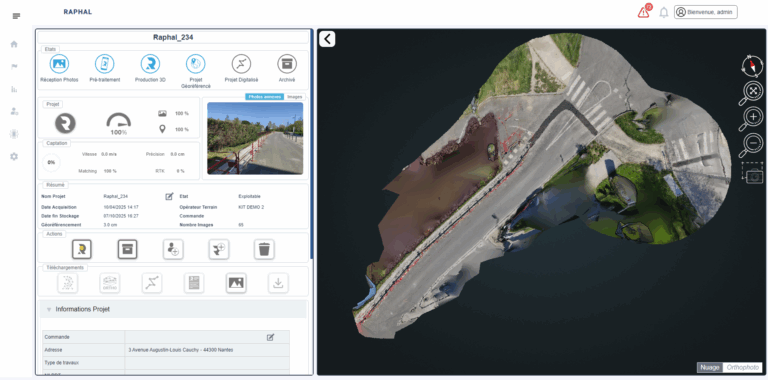This screenshot has width=768, height=380.
Task: Click the add user action button
Action: click(x=173, y=249)
